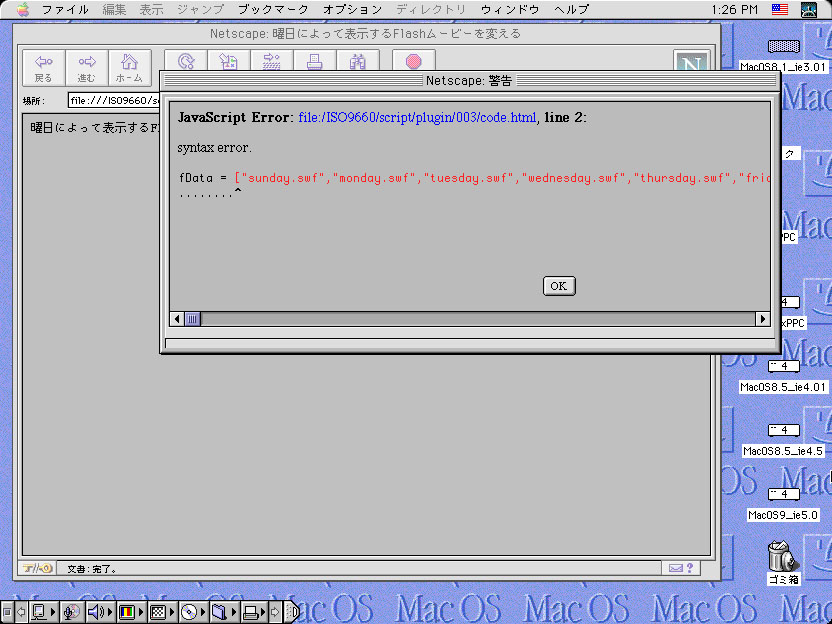832x624 pixels.
Task: Open the ヘルプ menu
Action: pyautogui.click(x=571, y=10)
